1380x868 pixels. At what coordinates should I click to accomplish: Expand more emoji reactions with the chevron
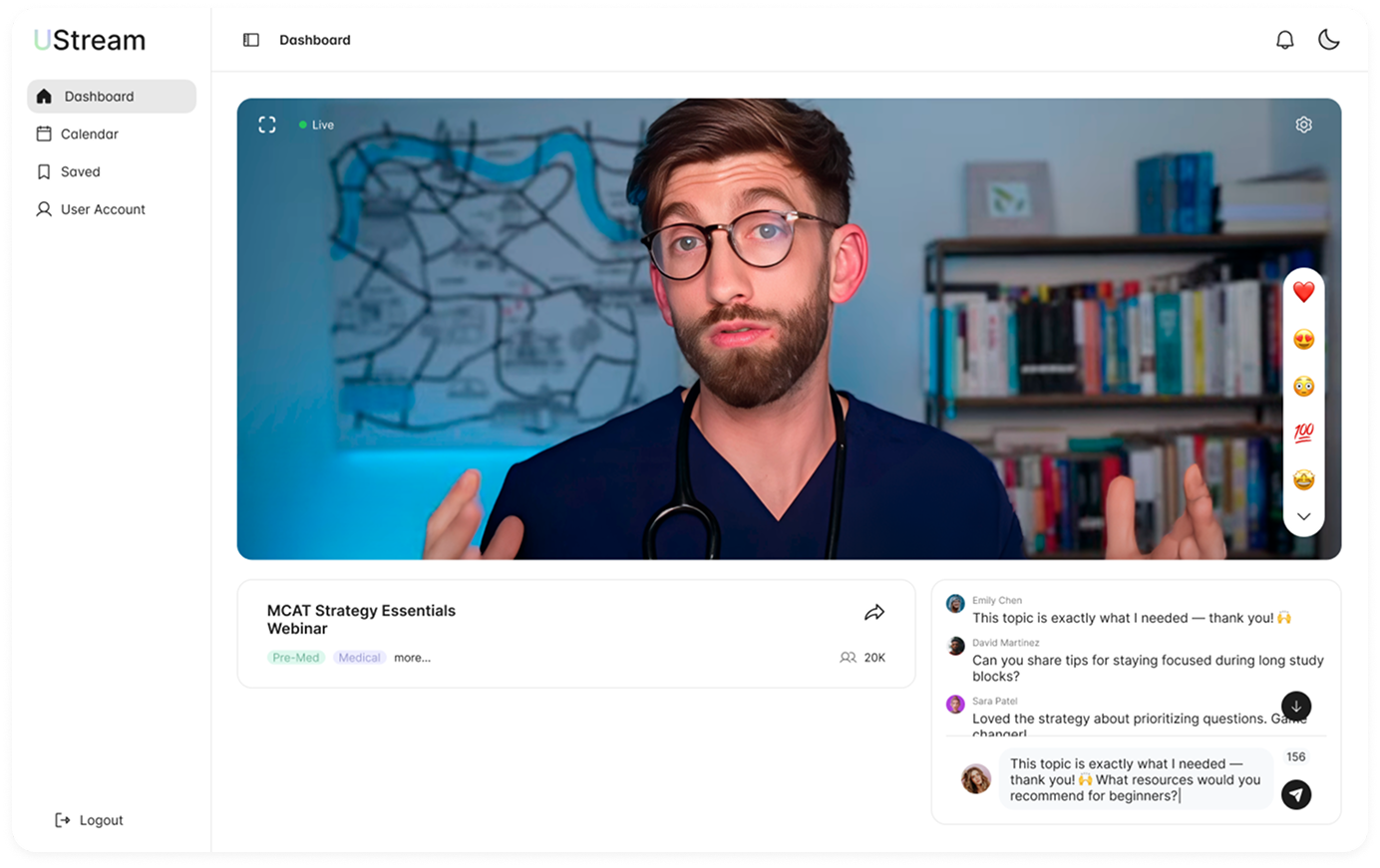[1303, 516]
